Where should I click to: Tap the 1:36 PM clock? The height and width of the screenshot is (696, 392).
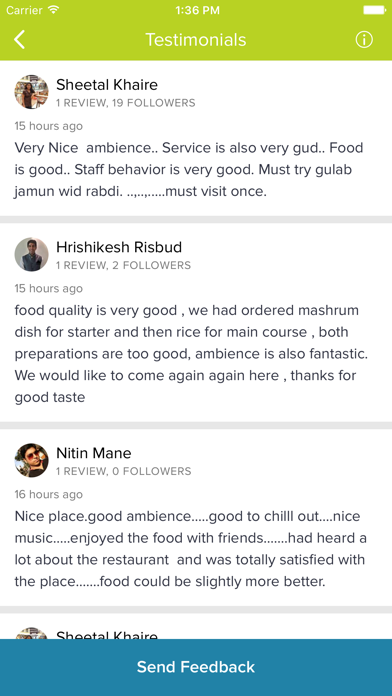point(197,10)
